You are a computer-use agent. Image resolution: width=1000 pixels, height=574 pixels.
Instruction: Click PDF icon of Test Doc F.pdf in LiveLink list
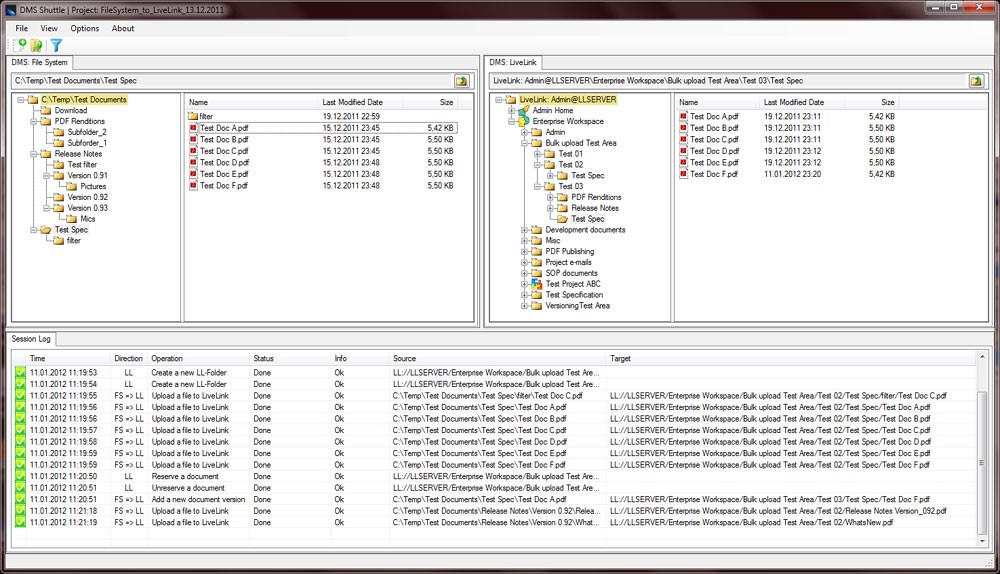(683, 173)
